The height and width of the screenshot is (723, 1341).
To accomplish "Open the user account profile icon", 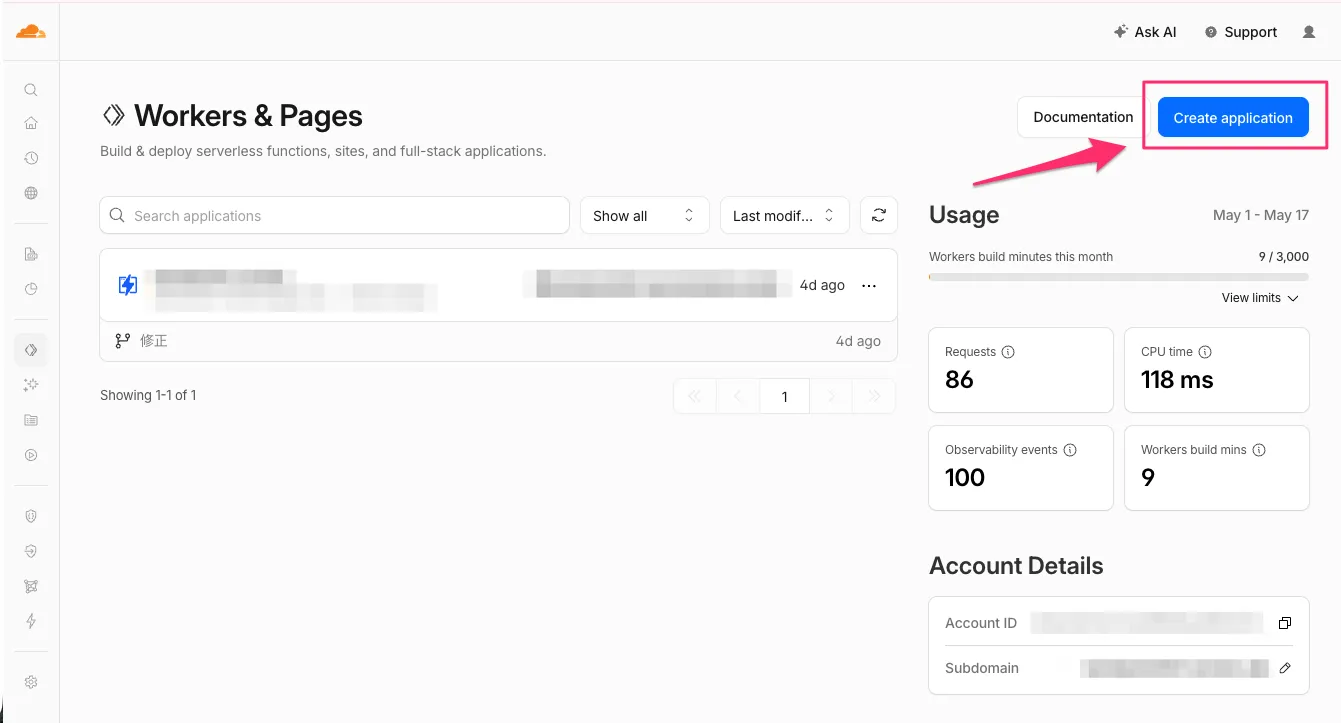I will [x=1309, y=32].
